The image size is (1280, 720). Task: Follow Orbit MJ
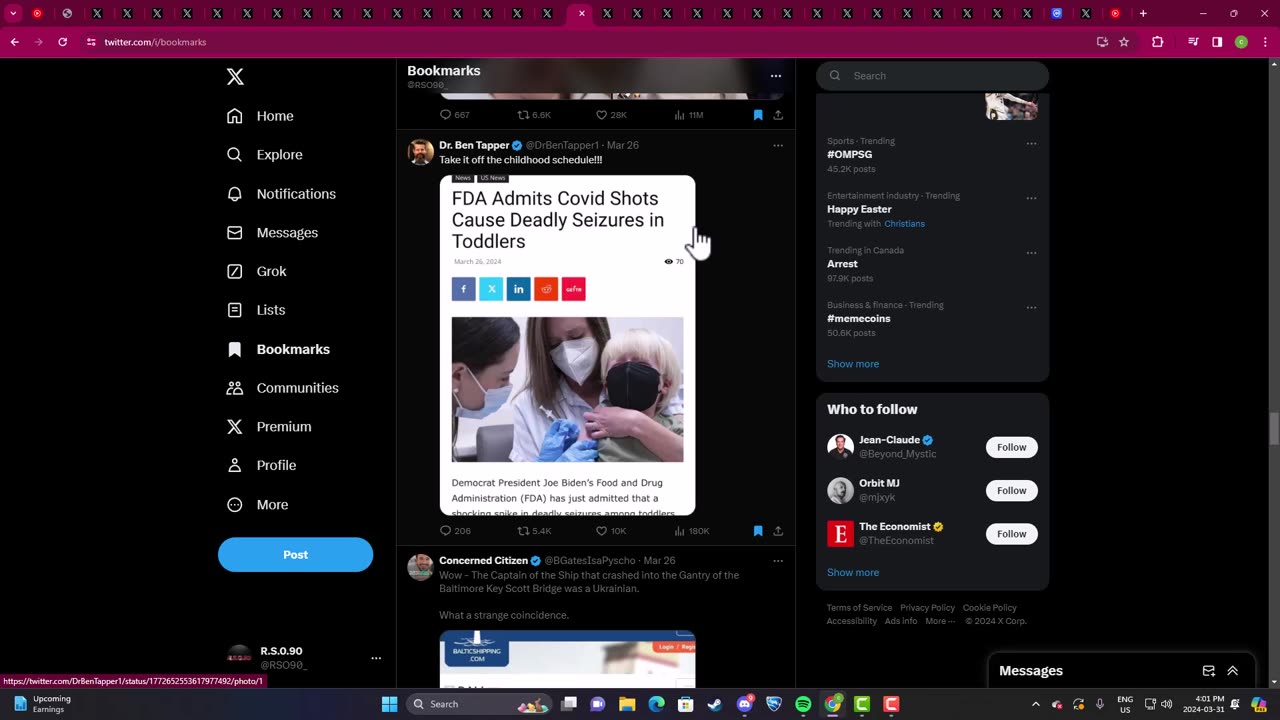coord(1011,491)
